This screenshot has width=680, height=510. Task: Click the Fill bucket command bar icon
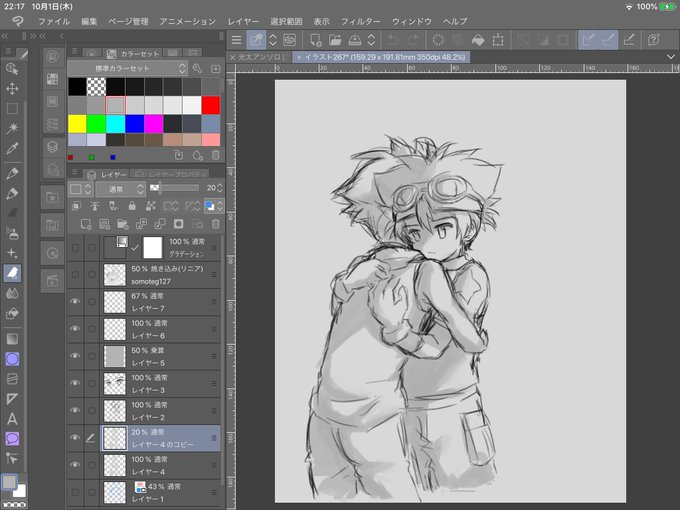pyautogui.click(x=478, y=40)
